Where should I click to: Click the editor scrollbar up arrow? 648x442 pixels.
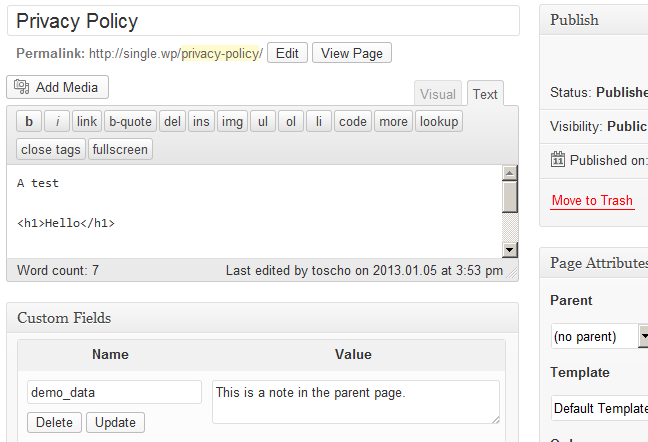pyautogui.click(x=510, y=173)
